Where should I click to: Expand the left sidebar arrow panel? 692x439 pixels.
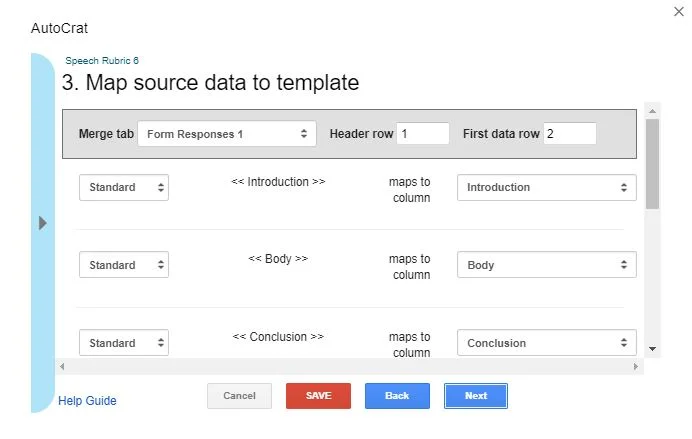point(43,223)
